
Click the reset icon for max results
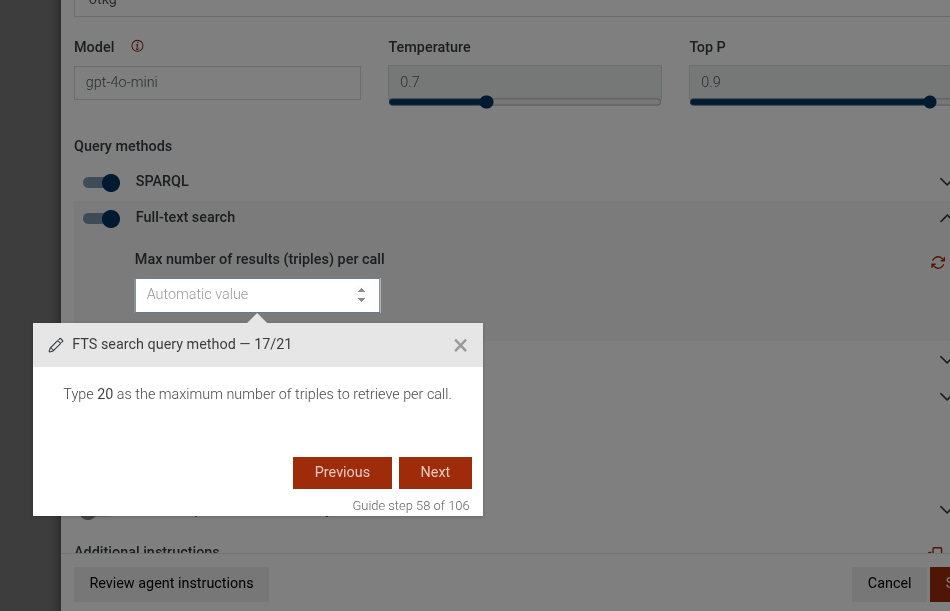coord(937,262)
